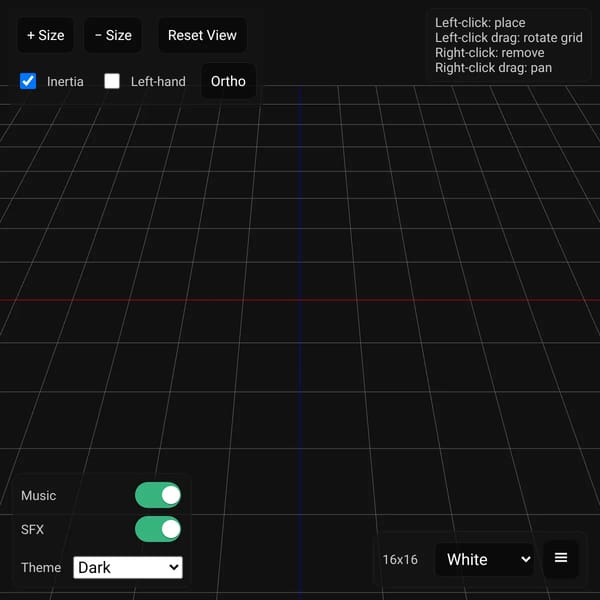Reset the camera with Reset View
This screenshot has height=600, width=600.
click(x=202, y=35)
